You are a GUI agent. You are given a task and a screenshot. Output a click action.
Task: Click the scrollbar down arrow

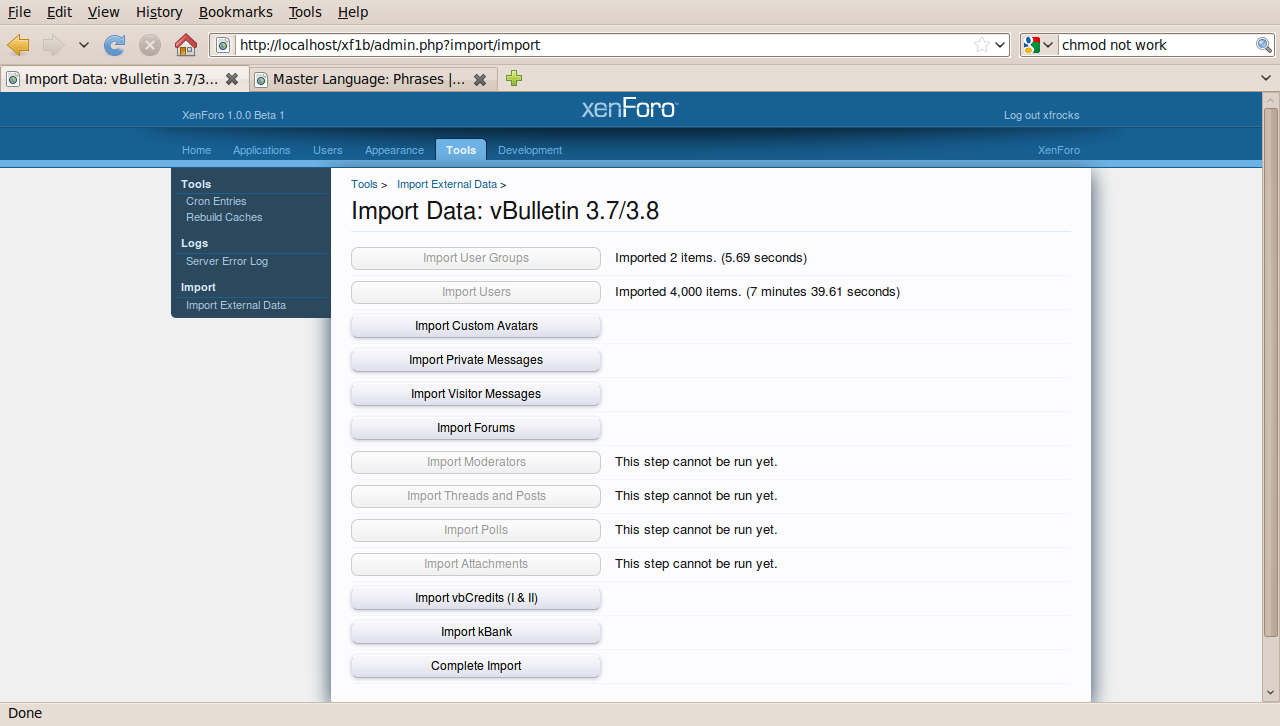click(1271, 694)
